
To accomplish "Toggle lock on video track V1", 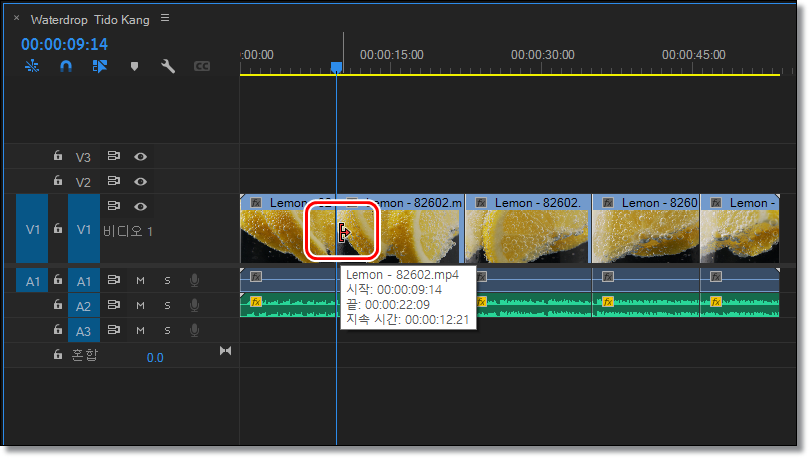I will coord(58,228).
